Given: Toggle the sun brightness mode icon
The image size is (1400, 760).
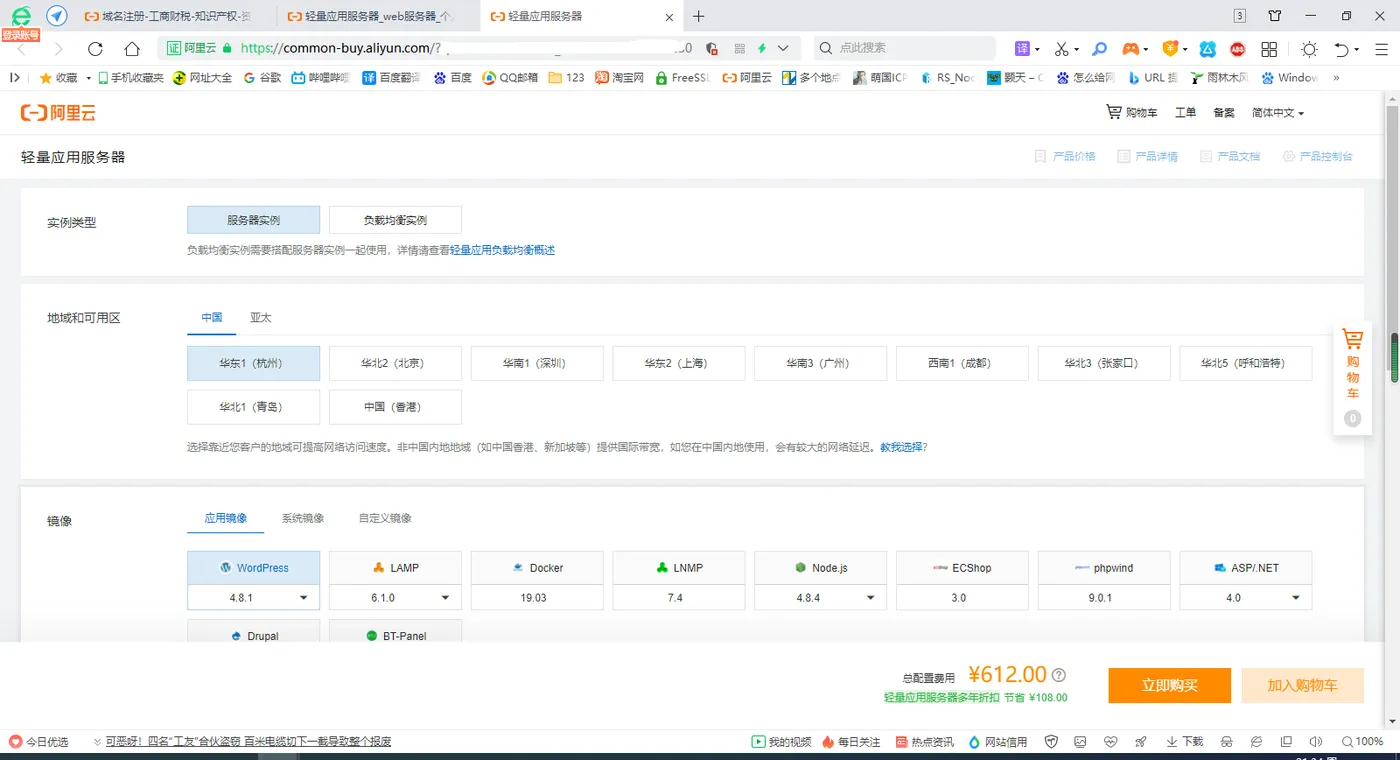Looking at the screenshot, I should (1309, 48).
